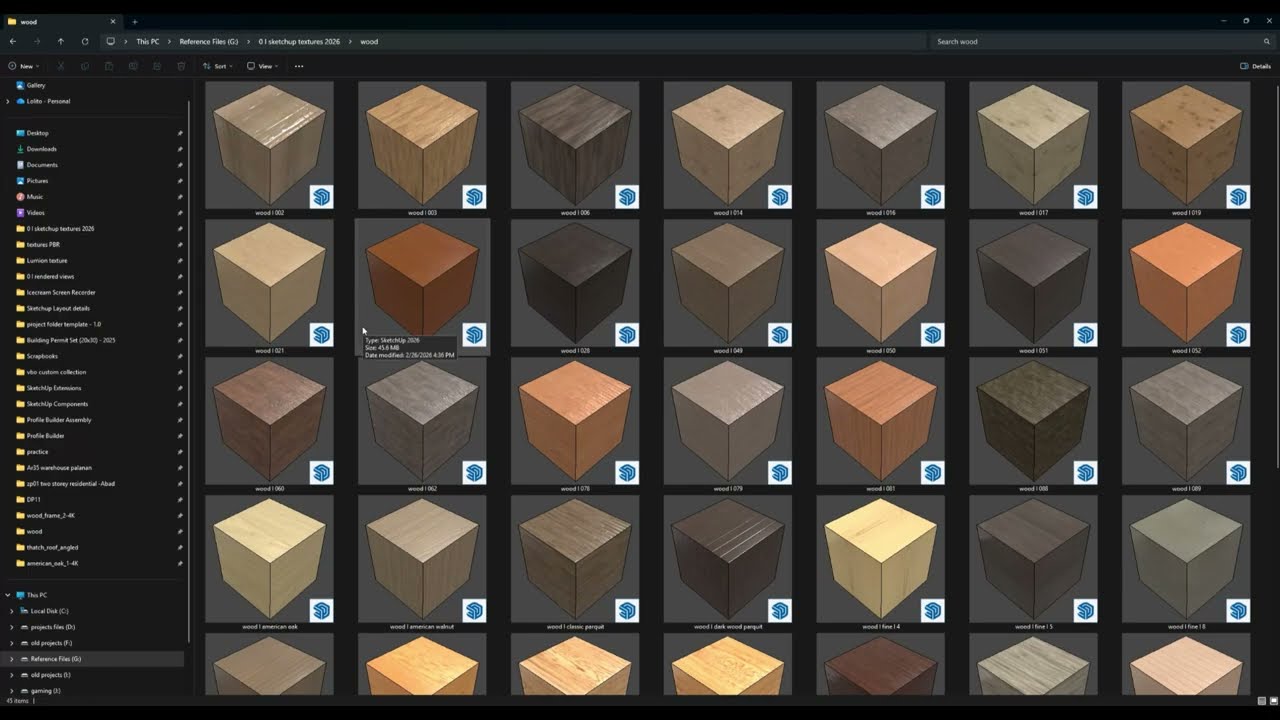Select wood l 081 thumbnail
The image size is (1280, 720).
(x=881, y=421)
